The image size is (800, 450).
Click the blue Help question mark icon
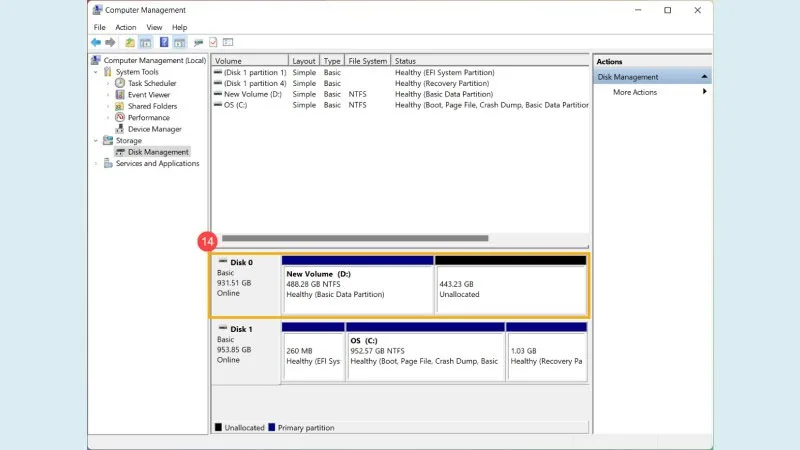coord(164,42)
